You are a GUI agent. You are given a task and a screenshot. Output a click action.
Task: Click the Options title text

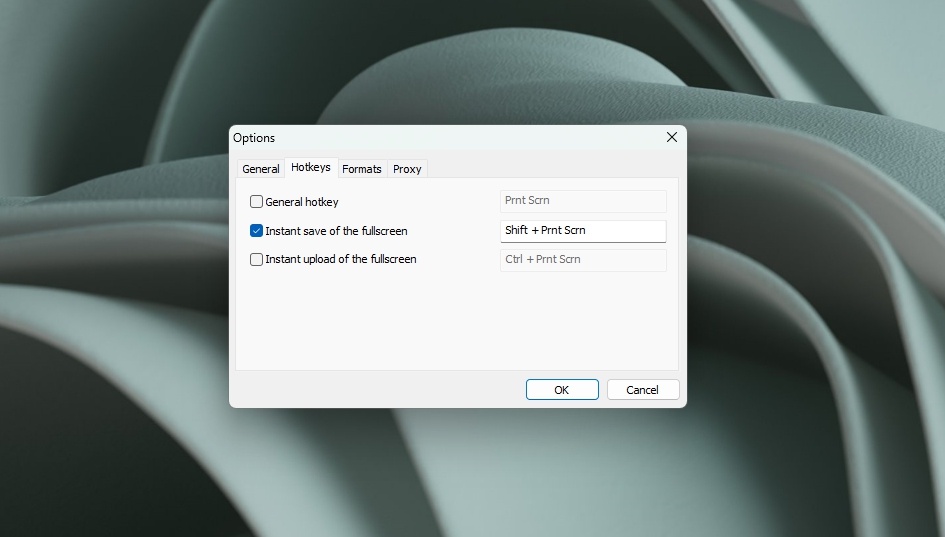(x=254, y=137)
